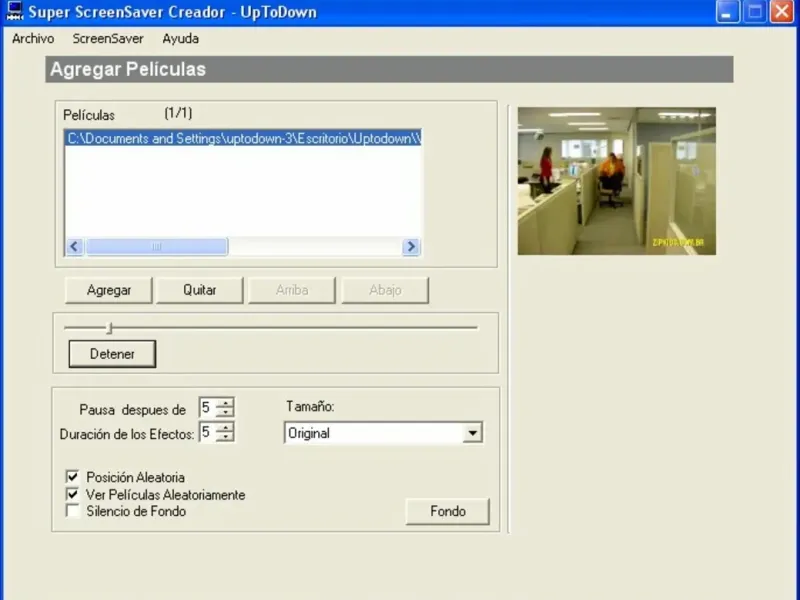Image resolution: width=800 pixels, height=600 pixels.
Task: Click the Agregar button
Action: pos(109,290)
